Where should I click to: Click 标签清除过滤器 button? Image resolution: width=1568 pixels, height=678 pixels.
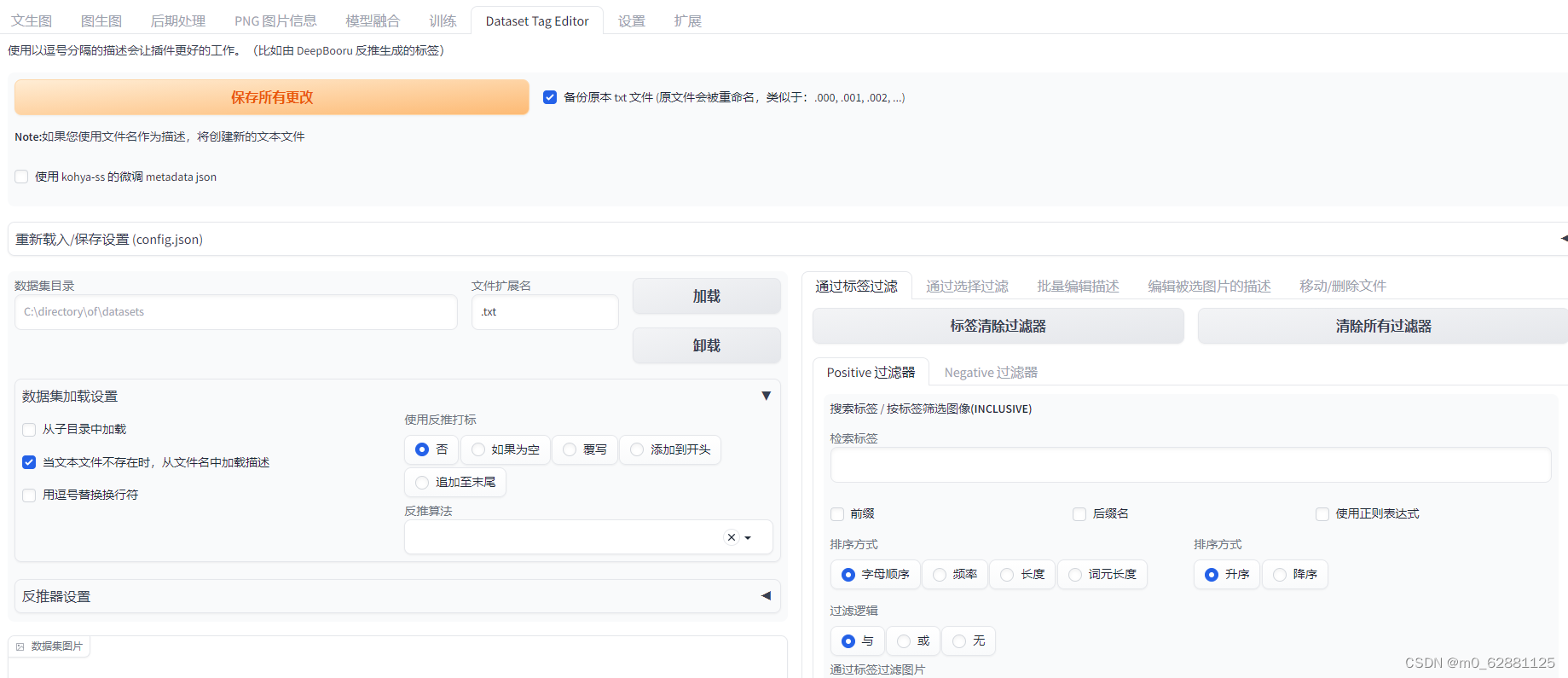998,326
